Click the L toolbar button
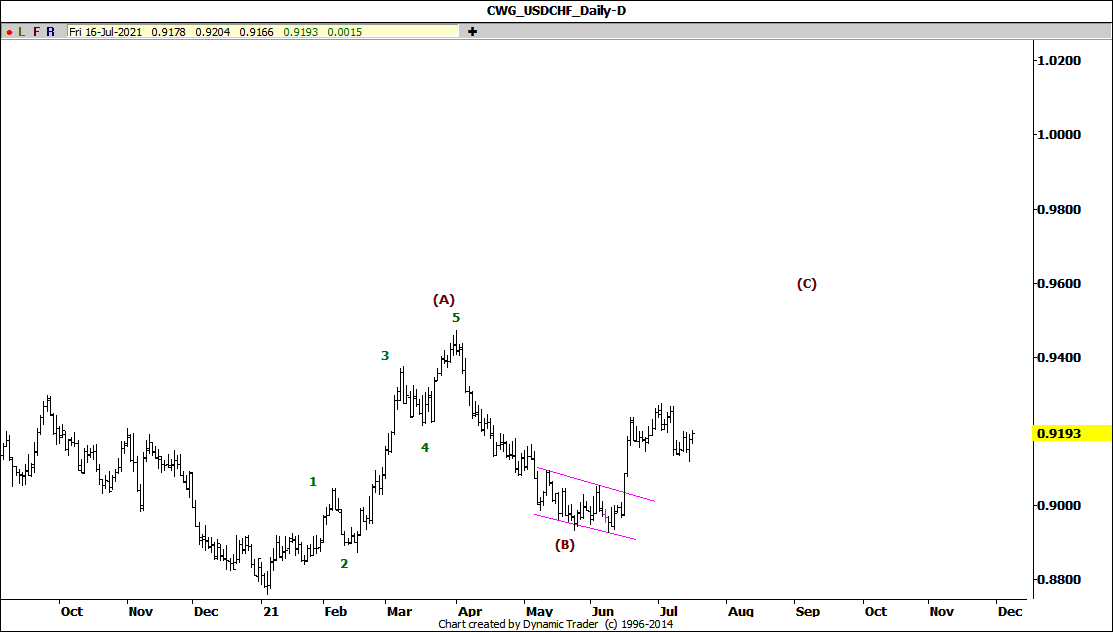1113x632 pixels. (22, 32)
